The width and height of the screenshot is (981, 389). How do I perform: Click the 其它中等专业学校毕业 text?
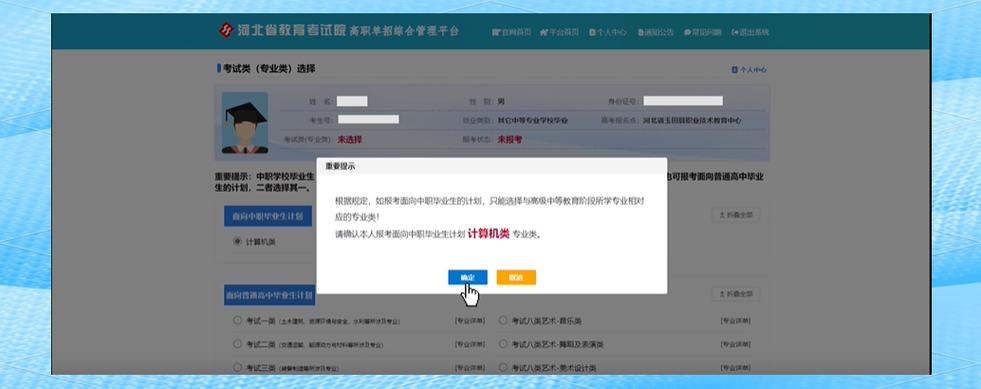point(532,120)
